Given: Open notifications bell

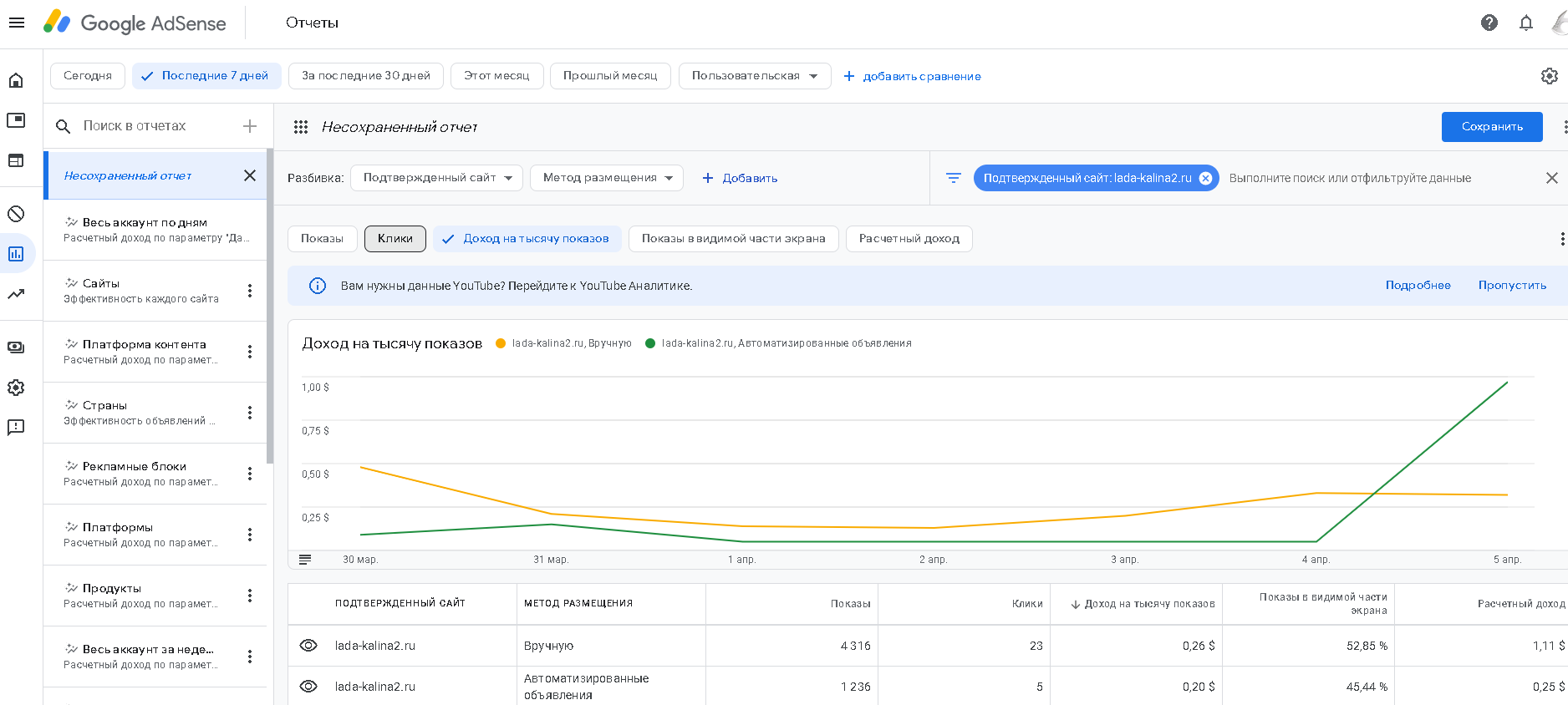Looking at the screenshot, I should point(1525,23).
